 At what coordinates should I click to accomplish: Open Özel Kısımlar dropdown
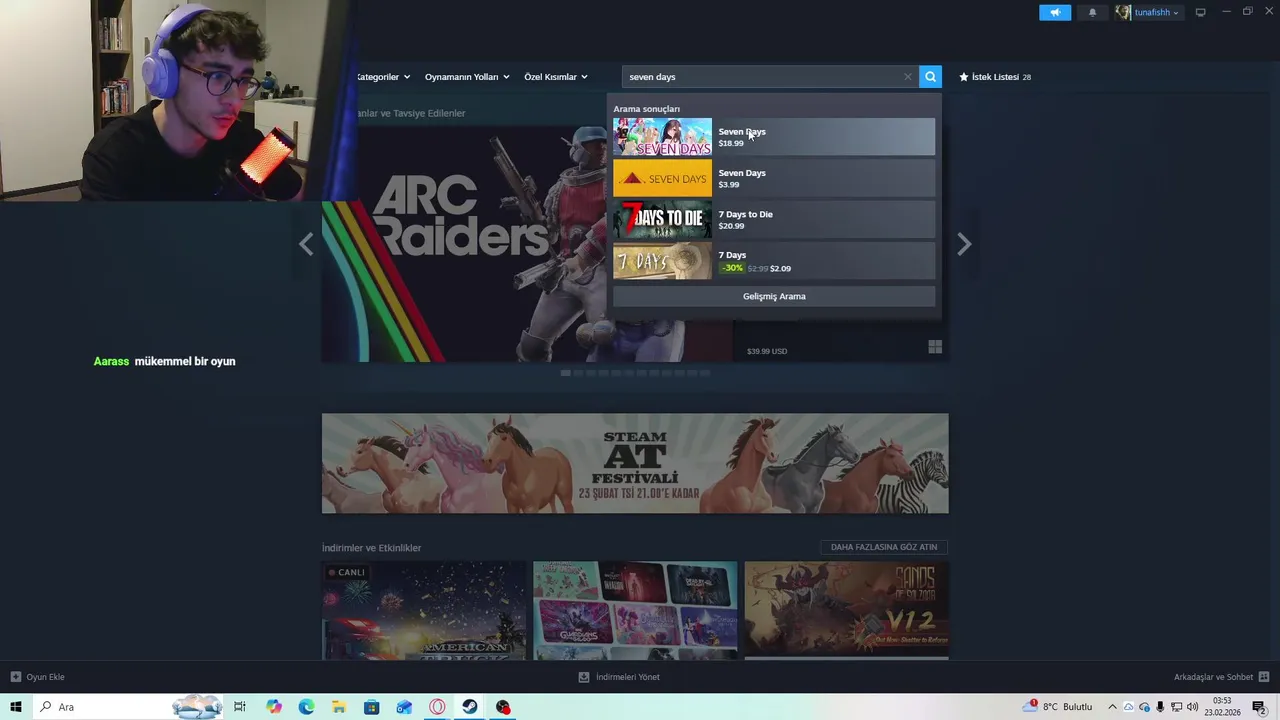(556, 77)
